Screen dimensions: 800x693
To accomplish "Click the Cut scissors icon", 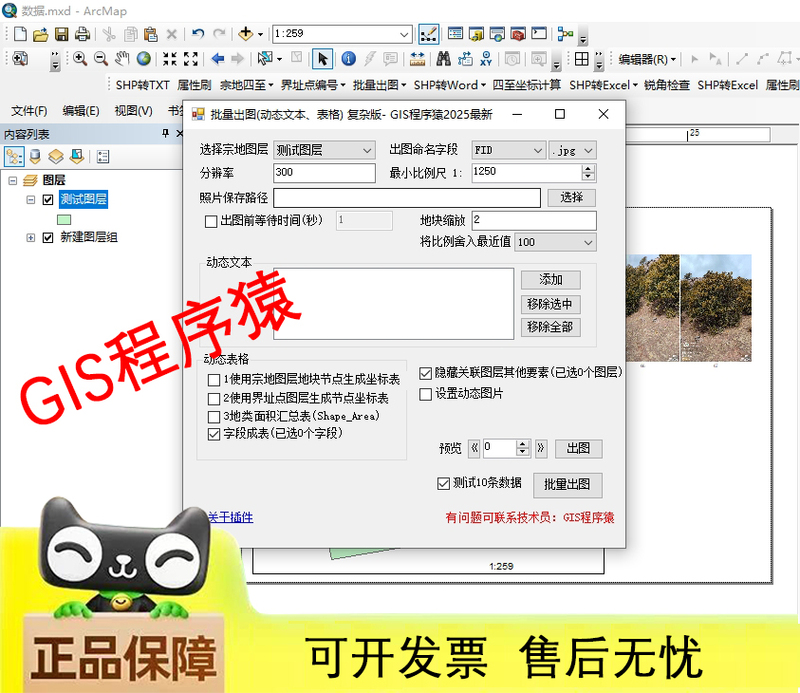I will click(109, 34).
